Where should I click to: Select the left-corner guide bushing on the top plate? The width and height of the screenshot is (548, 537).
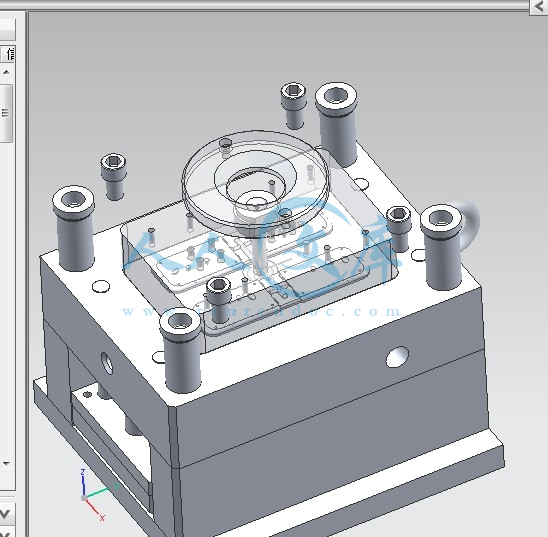click(x=74, y=228)
